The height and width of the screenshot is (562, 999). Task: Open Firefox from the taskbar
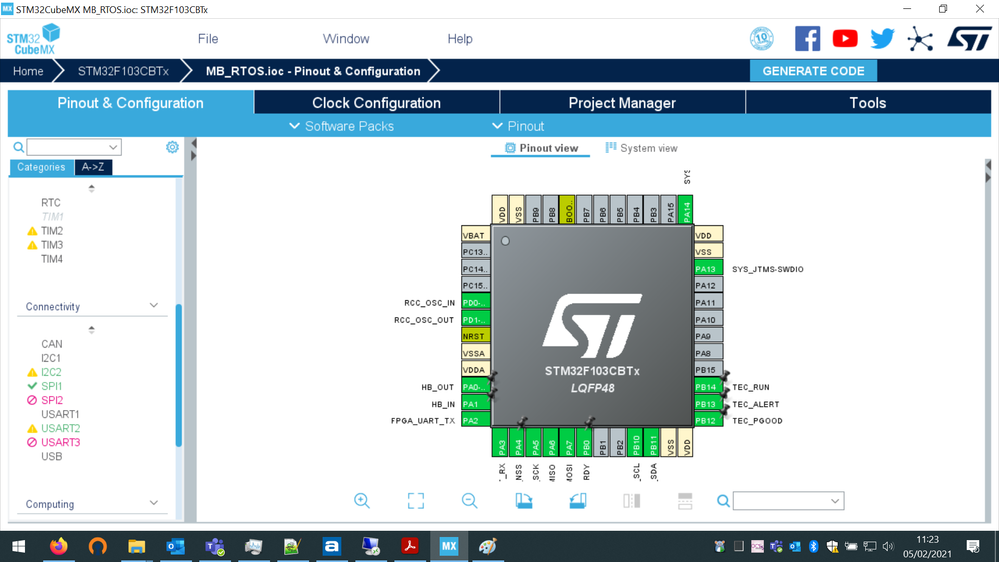point(59,546)
